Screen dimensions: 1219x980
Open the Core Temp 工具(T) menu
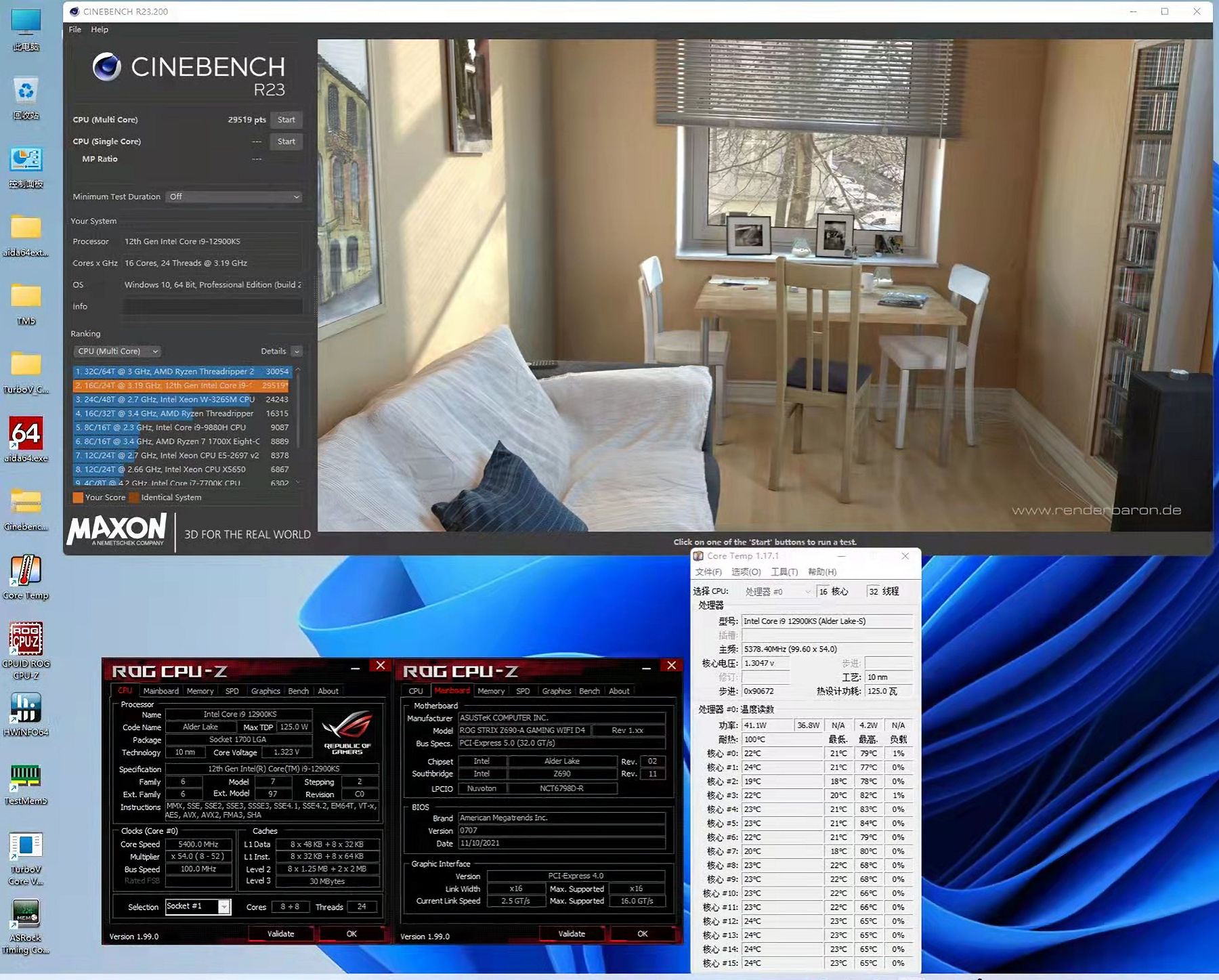click(784, 572)
